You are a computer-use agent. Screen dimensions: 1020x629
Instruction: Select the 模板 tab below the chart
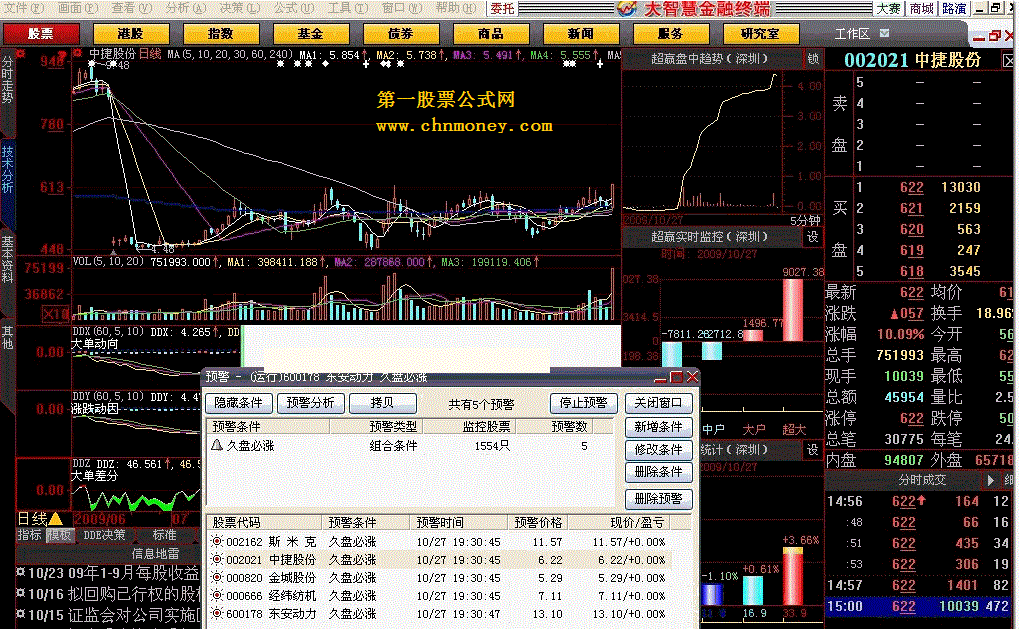(x=59, y=535)
